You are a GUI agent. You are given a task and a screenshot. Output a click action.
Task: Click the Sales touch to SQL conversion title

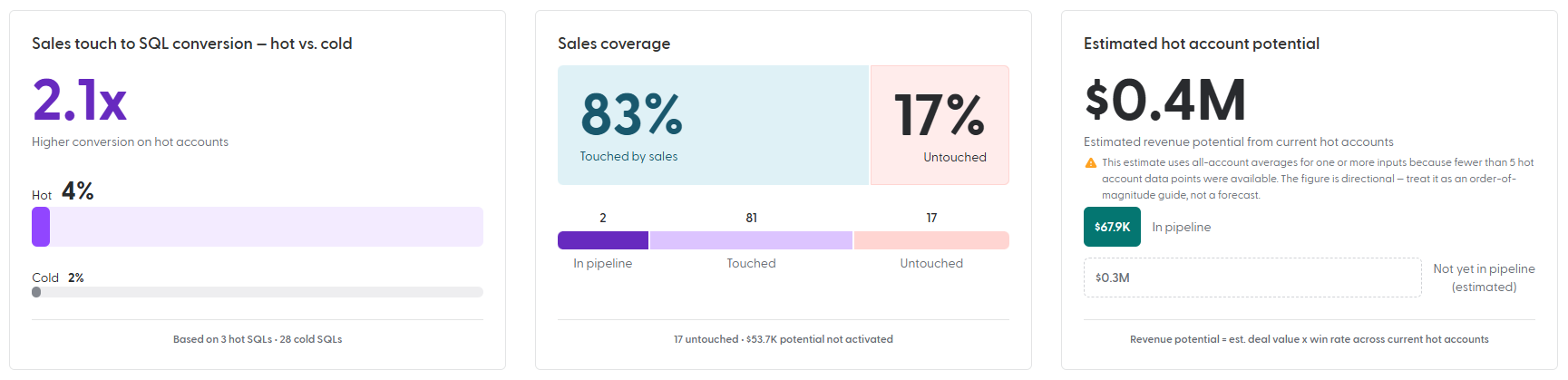[x=192, y=44]
